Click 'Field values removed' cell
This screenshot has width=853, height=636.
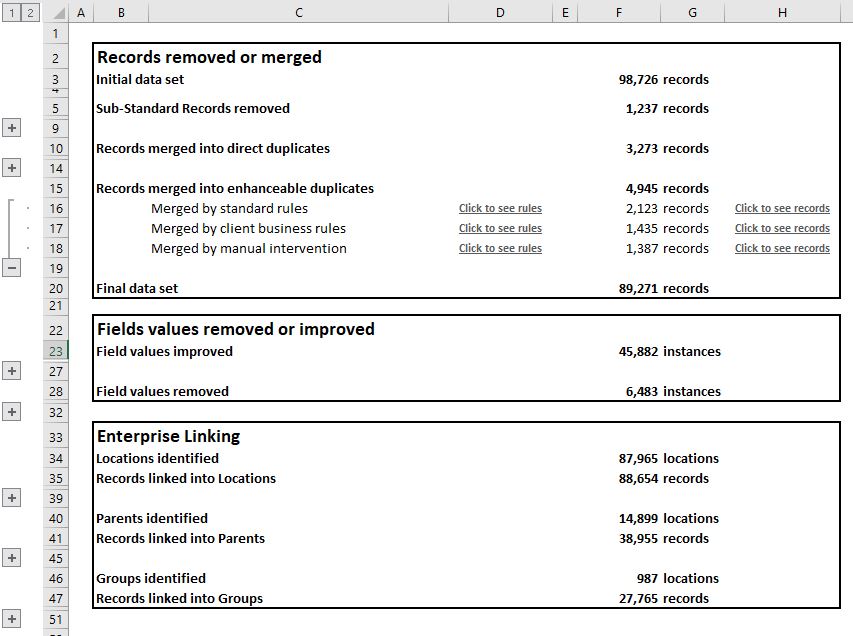click(162, 391)
